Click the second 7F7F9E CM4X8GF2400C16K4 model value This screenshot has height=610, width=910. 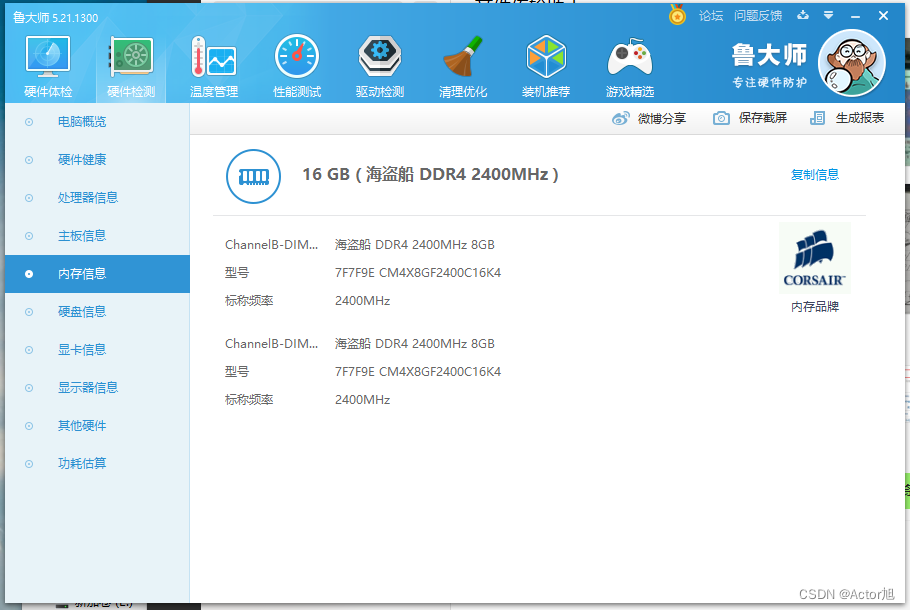(x=418, y=372)
